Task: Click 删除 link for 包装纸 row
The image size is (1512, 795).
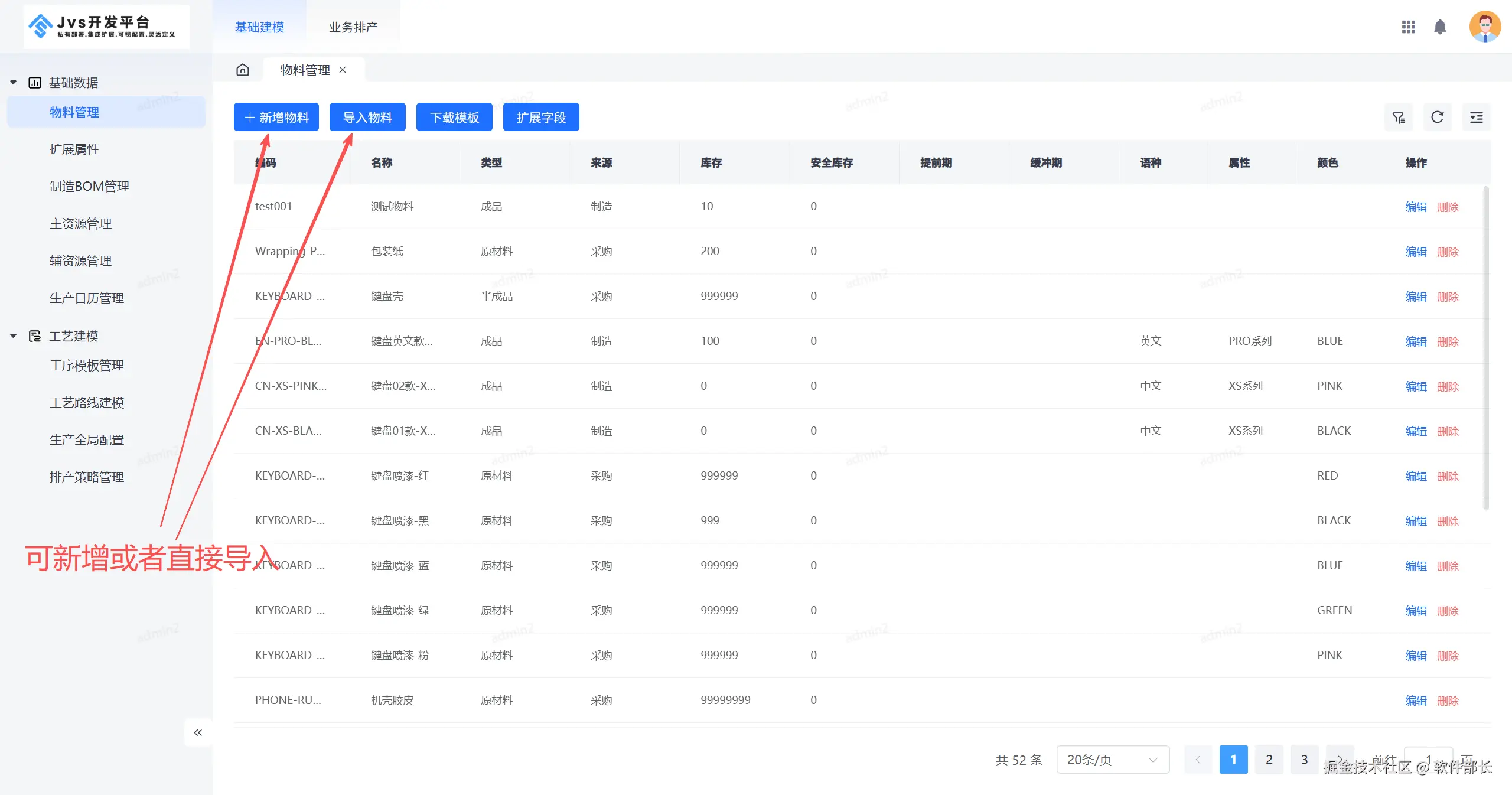Action: click(x=1448, y=252)
